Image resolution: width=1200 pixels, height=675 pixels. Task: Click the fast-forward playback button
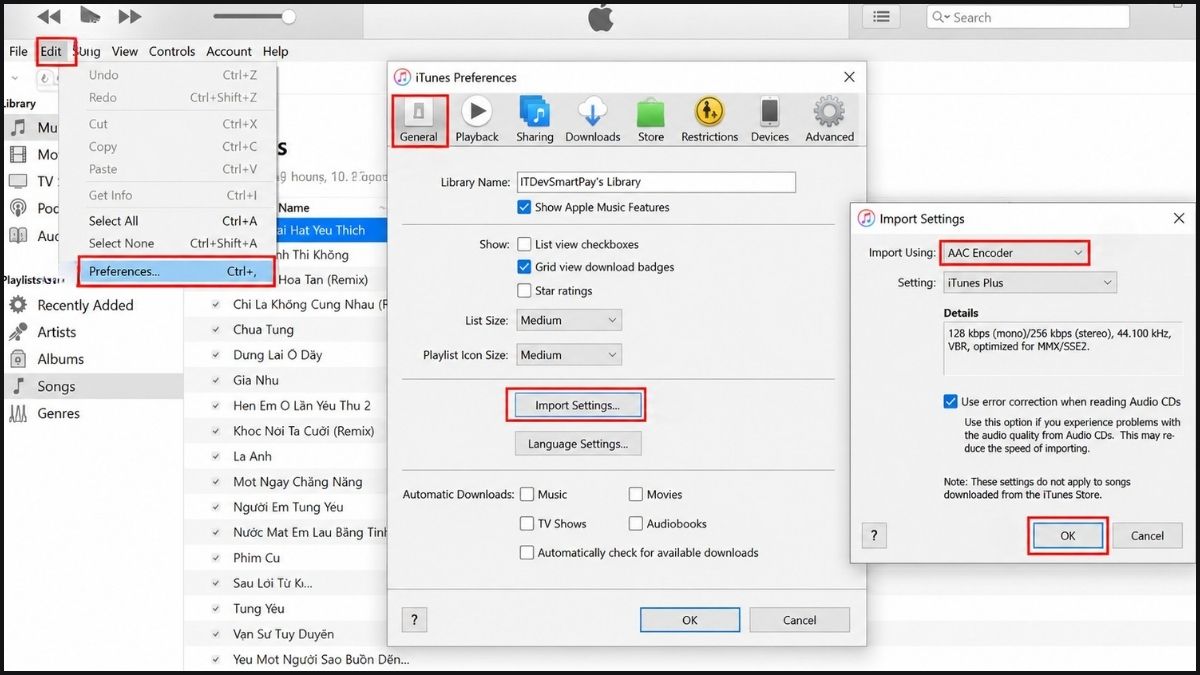(x=130, y=16)
